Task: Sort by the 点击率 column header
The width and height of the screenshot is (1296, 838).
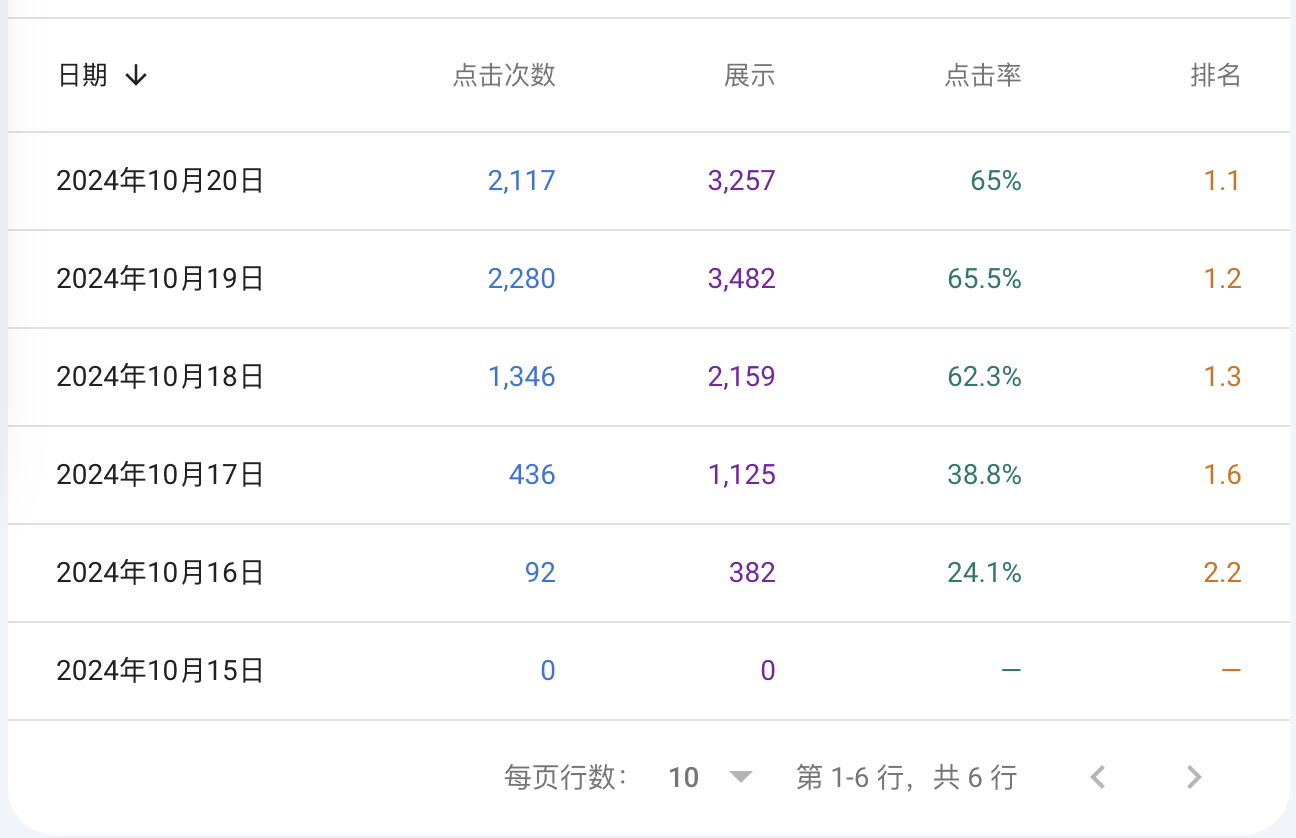Action: point(983,75)
